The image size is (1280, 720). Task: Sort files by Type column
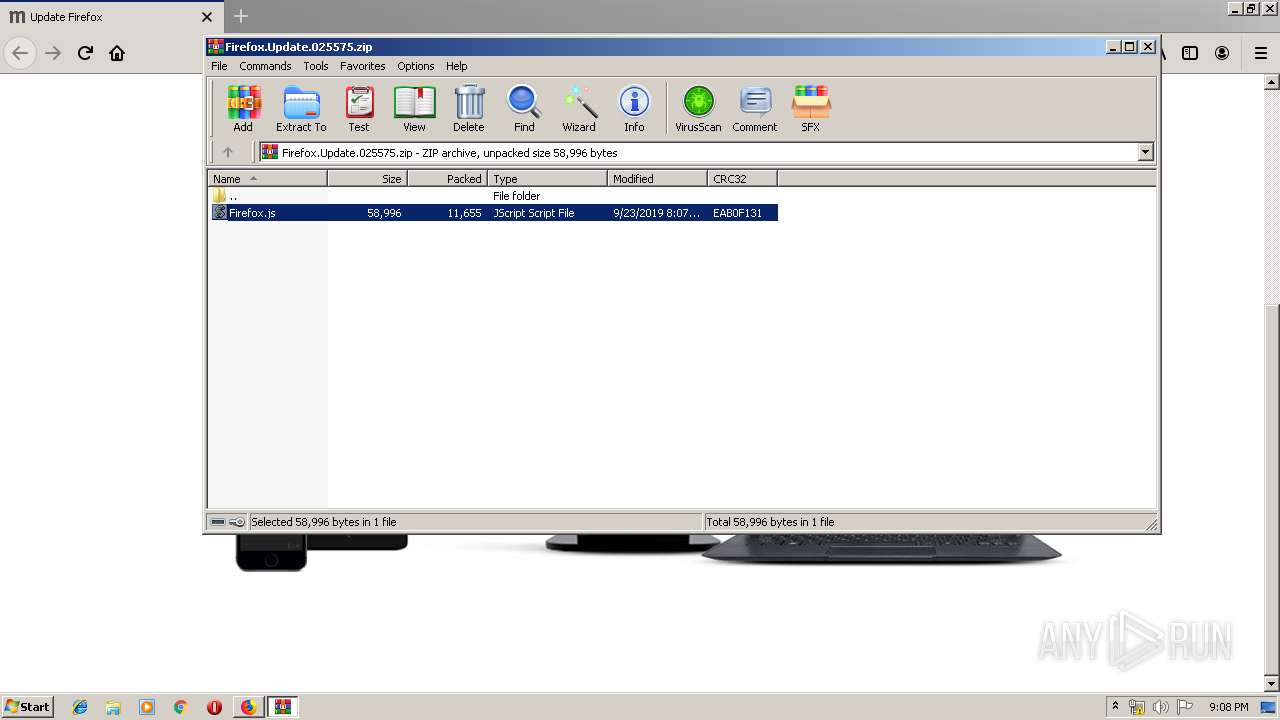pyautogui.click(x=547, y=179)
